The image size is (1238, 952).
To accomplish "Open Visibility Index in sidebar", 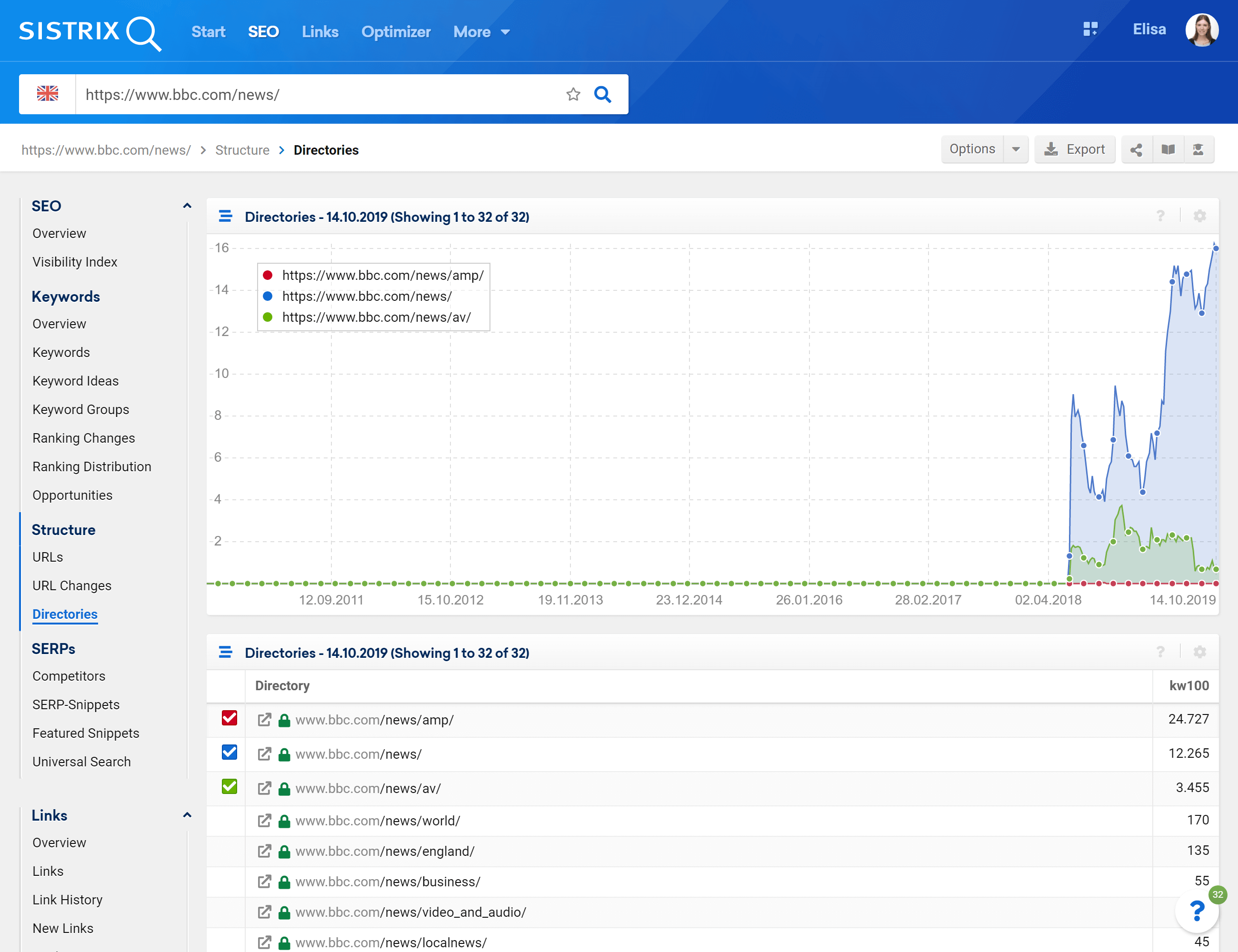I will pos(75,262).
